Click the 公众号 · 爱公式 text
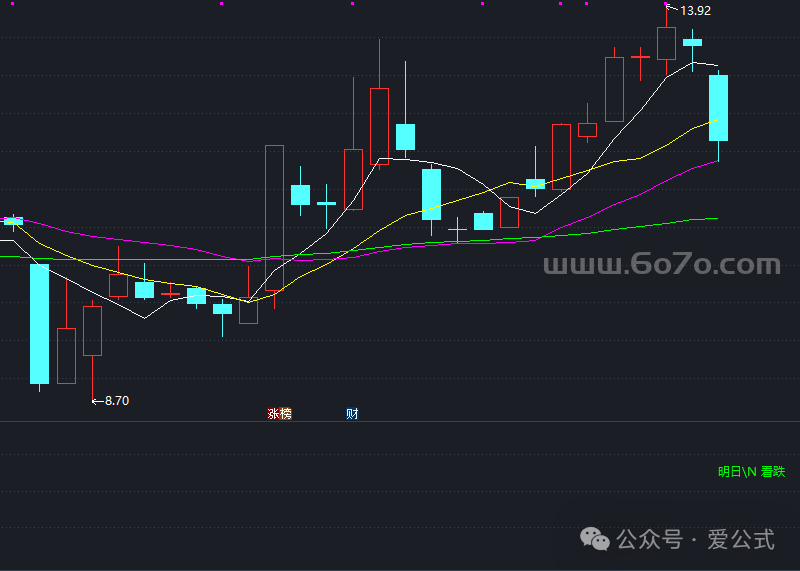This screenshot has height=571, width=800. (695, 541)
